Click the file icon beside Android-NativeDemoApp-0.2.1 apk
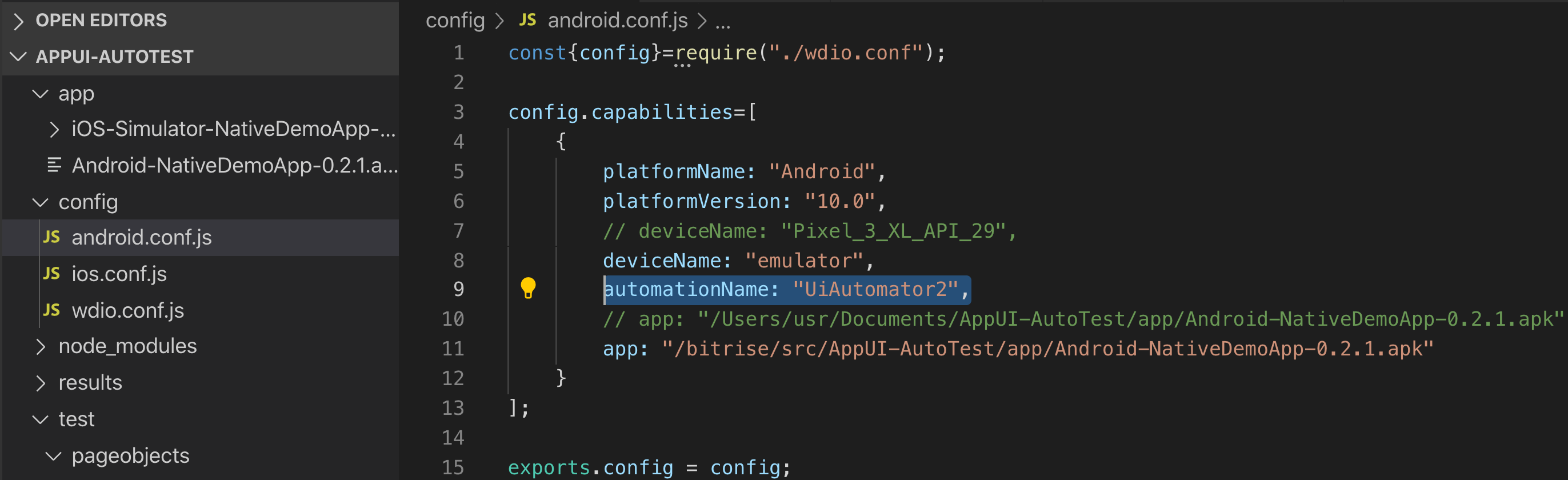Viewport: 1568px width, 480px height. tap(54, 165)
